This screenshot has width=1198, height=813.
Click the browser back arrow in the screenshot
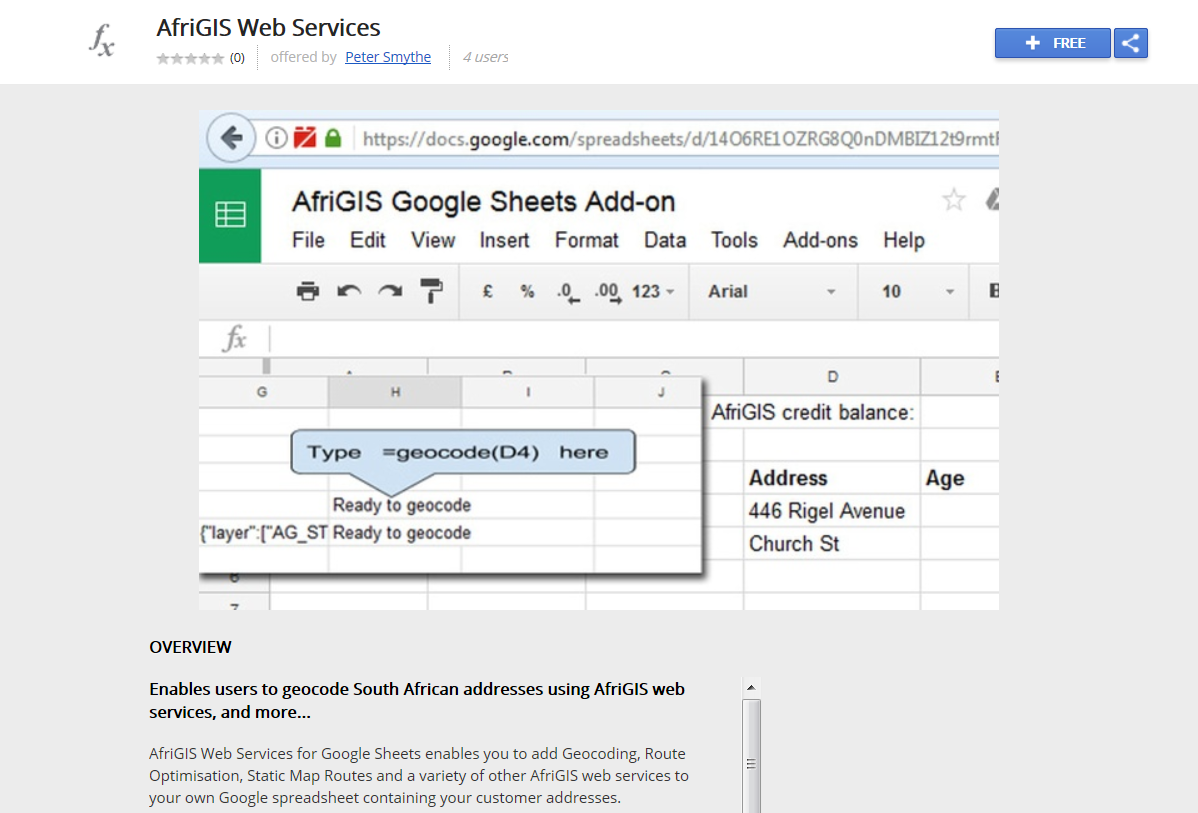click(x=232, y=138)
